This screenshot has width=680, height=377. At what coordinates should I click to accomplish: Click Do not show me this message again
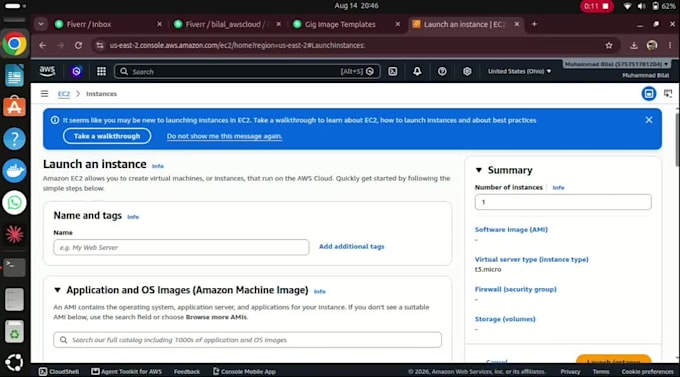click(x=224, y=136)
